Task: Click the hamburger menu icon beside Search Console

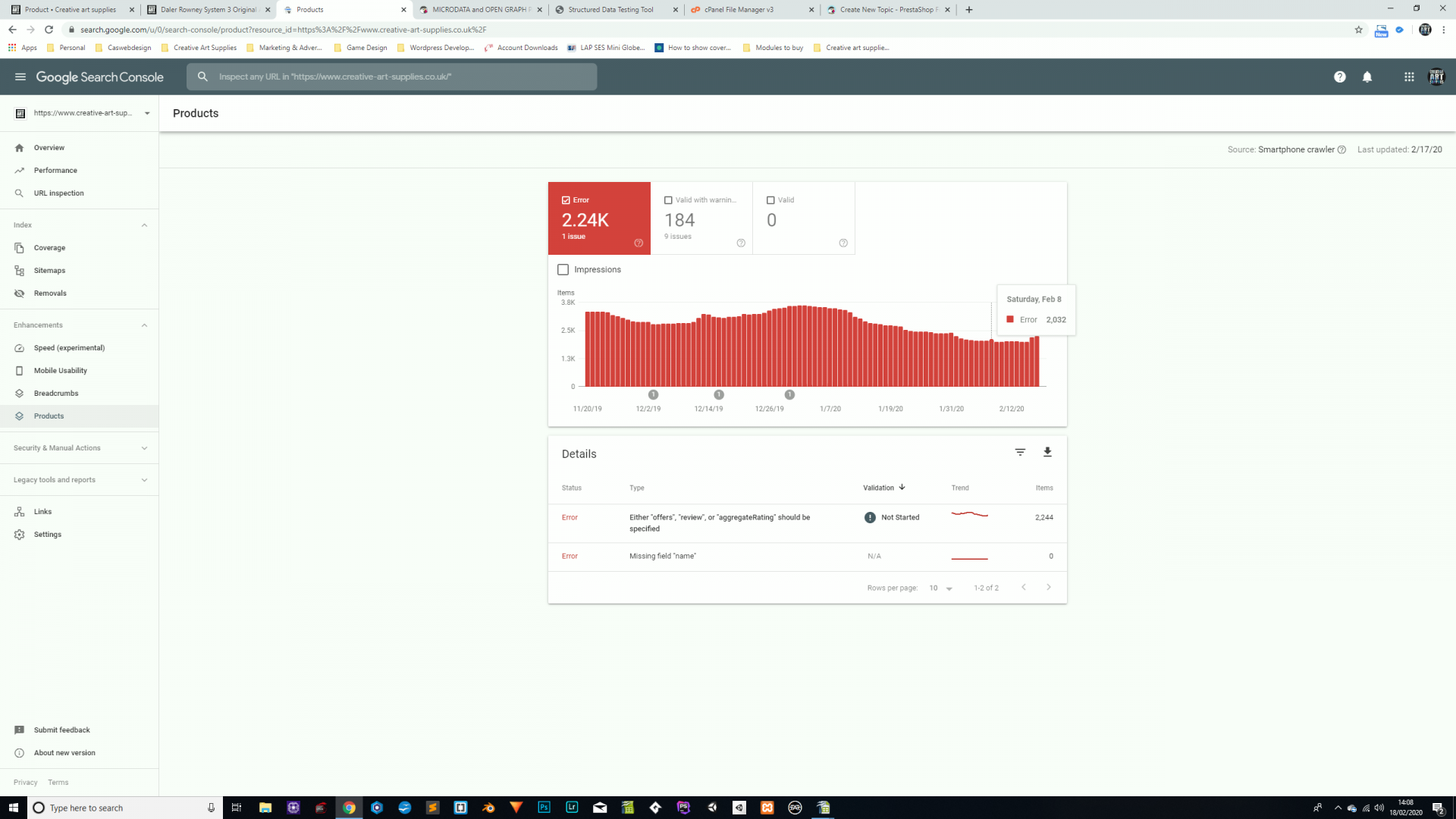Action: pos(20,77)
